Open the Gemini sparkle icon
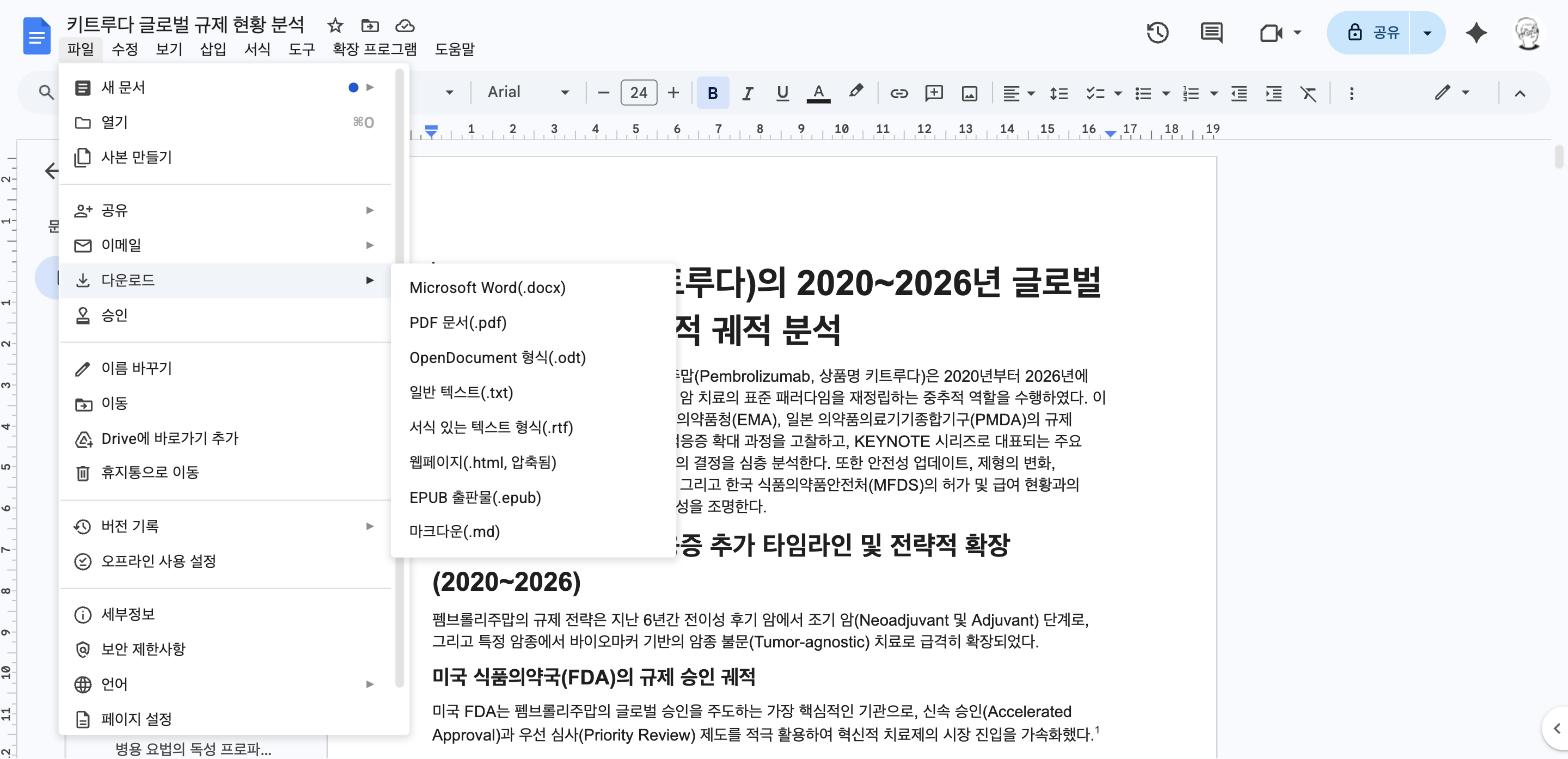The height and width of the screenshot is (759, 1568). point(1476,33)
